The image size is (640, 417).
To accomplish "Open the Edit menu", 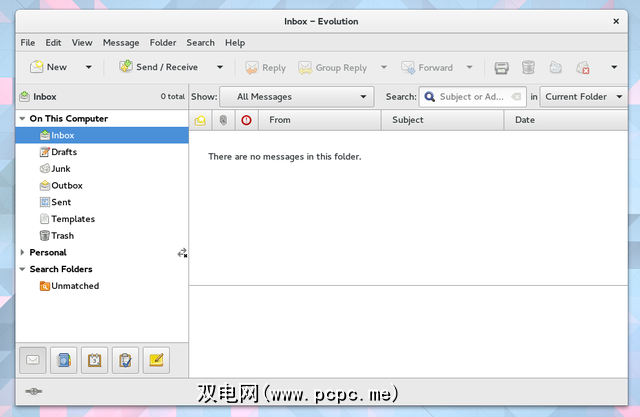I will [53, 42].
